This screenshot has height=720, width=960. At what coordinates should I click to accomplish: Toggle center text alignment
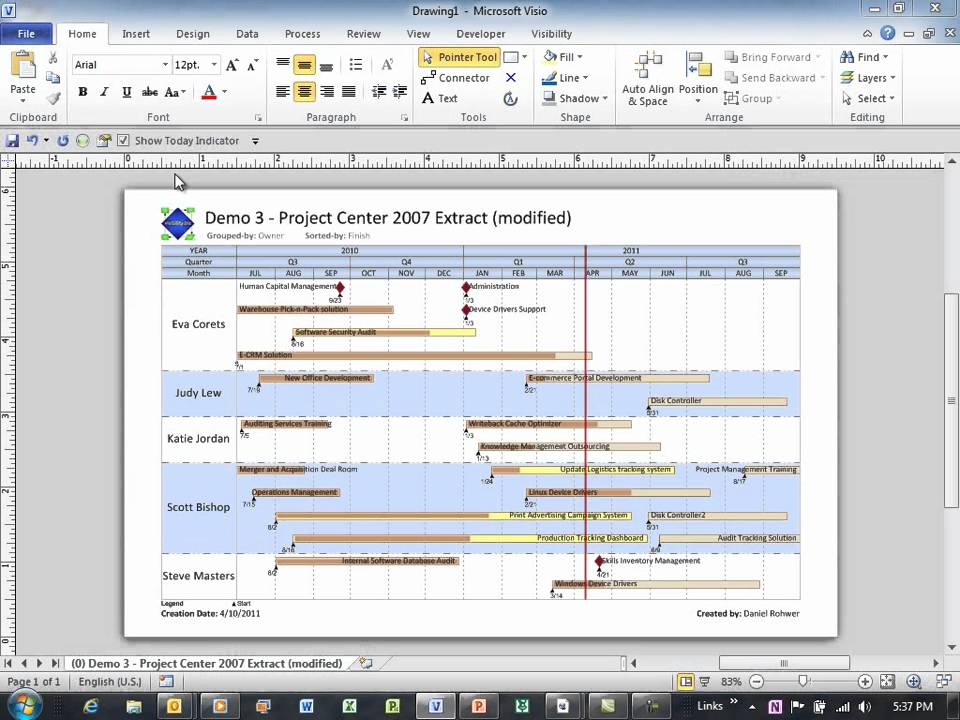[x=304, y=92]
